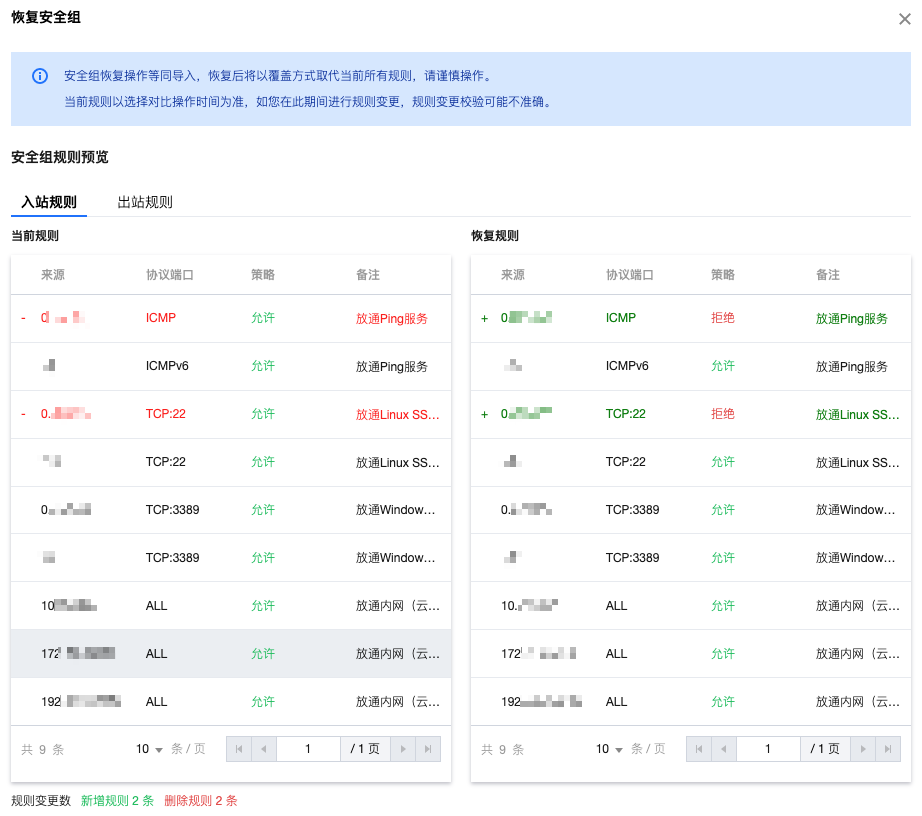This screenshot has height=816, width=922.
Task: Click the 删除规则 2 条 summary text
Action: pos(201,801)
